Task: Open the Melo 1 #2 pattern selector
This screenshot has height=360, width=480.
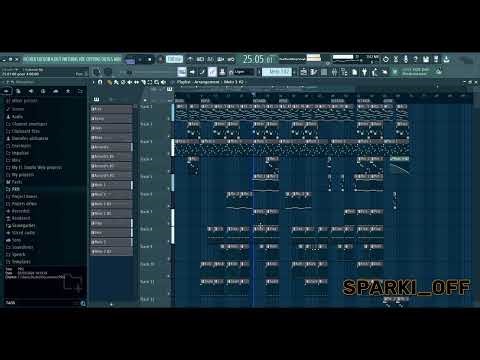Action: (x=277, y=72)
